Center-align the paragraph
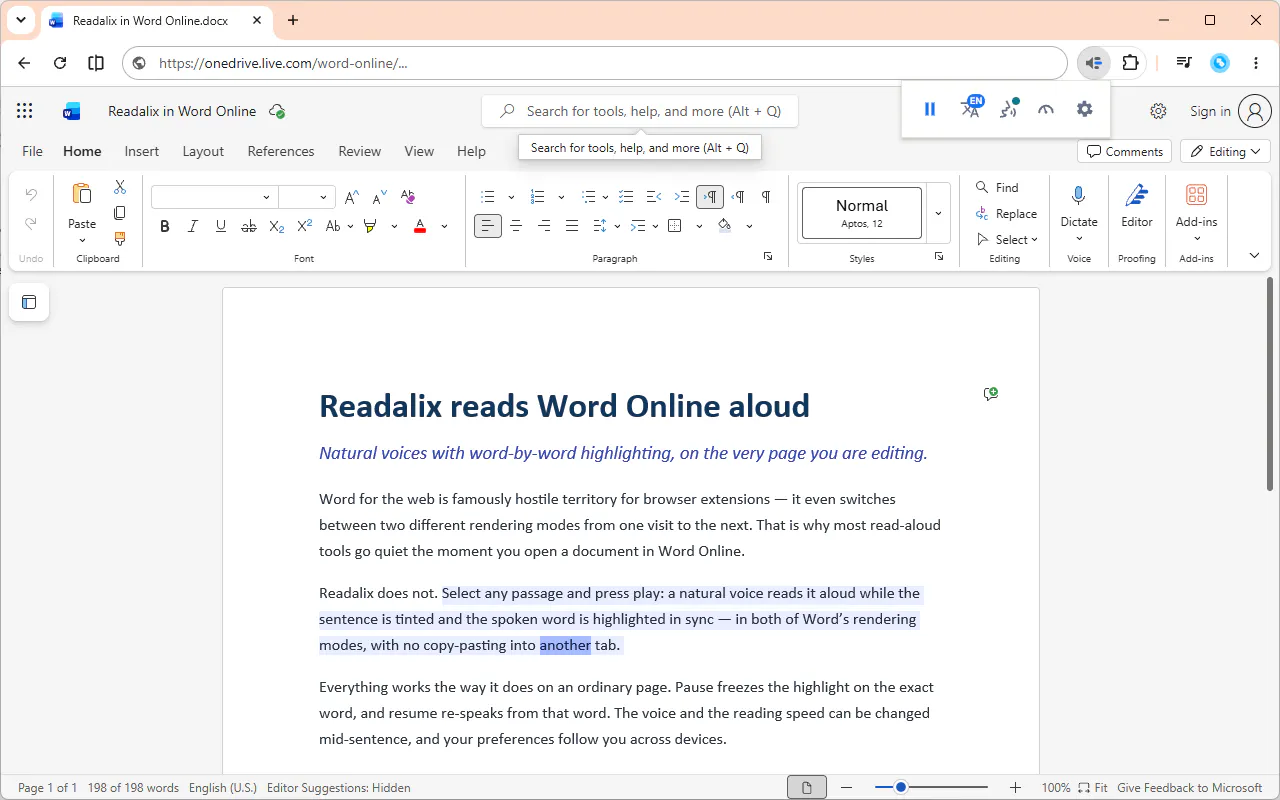 point(516,226)
